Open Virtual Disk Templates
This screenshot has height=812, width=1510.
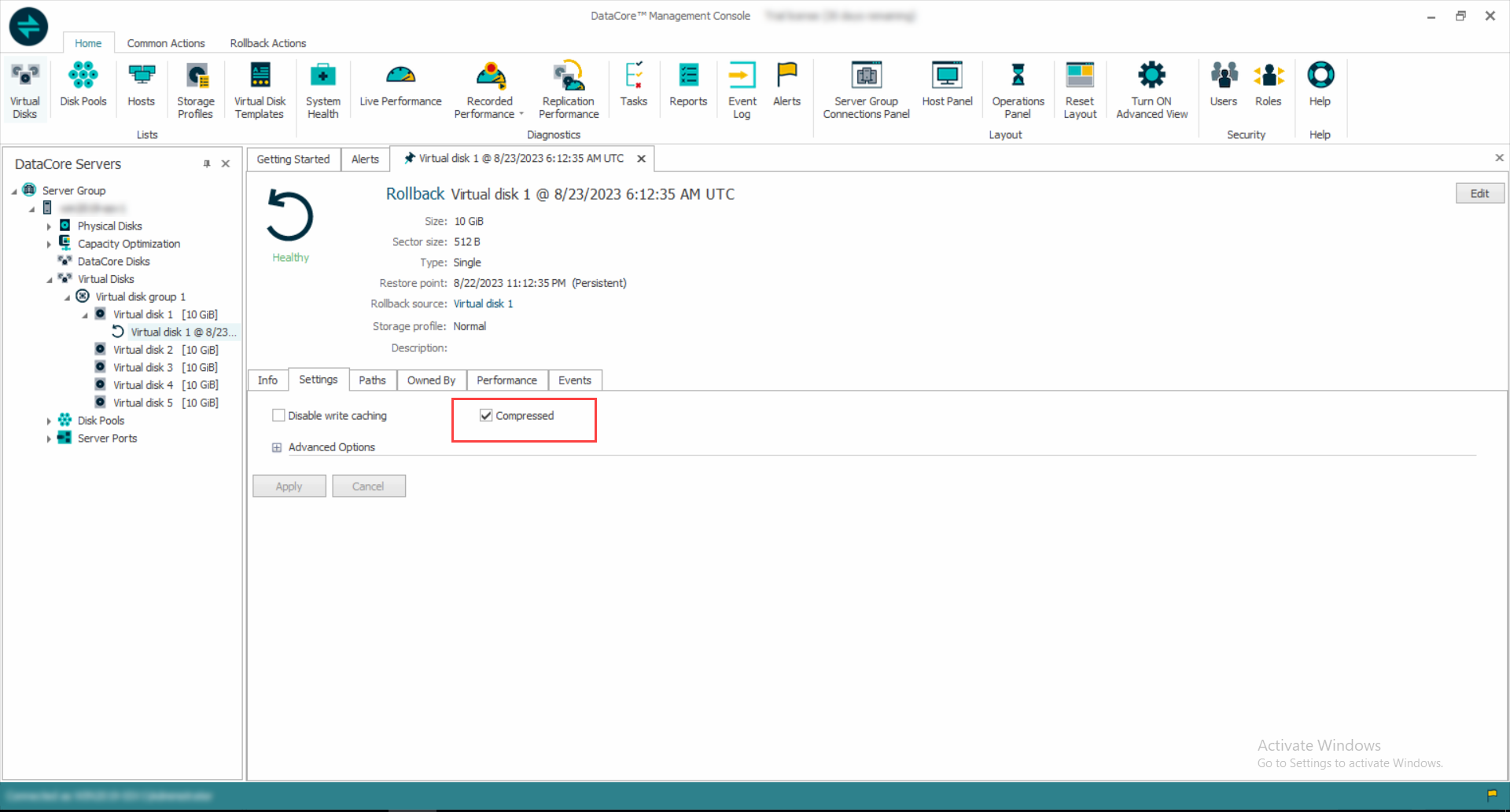click(260, 90)
